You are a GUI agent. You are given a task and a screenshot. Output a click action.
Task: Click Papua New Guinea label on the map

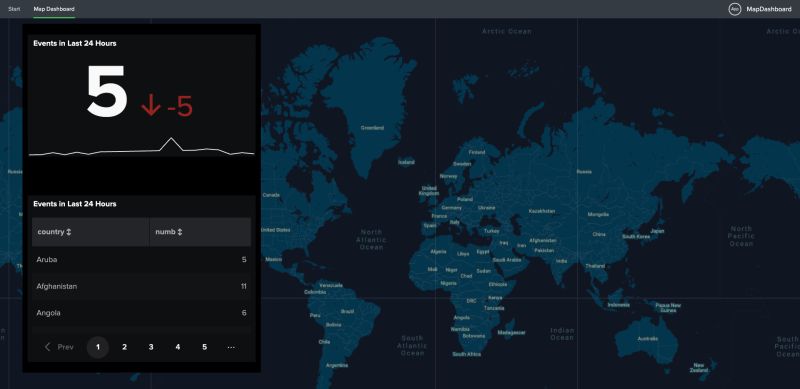(x=668, y=308)
